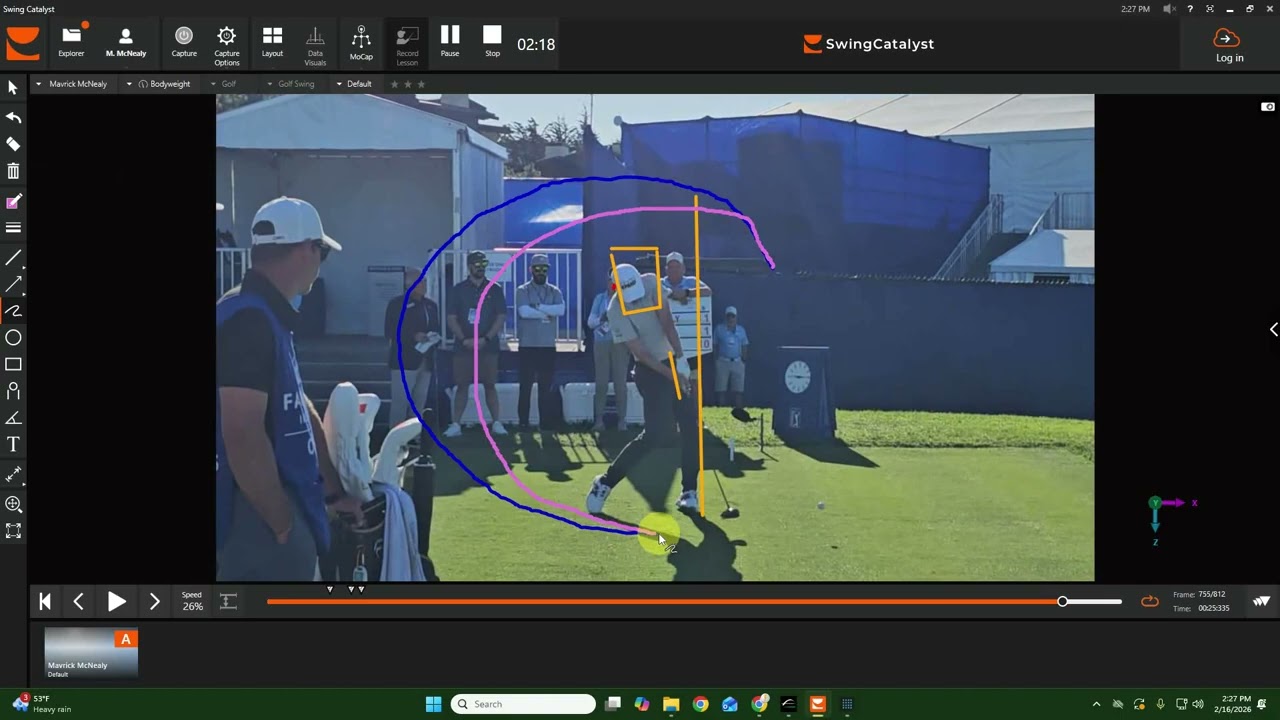The height and width of the screenshot is (720, 1280).
Task: Pick the angle measurement tool
Action: tap(13, 418)
